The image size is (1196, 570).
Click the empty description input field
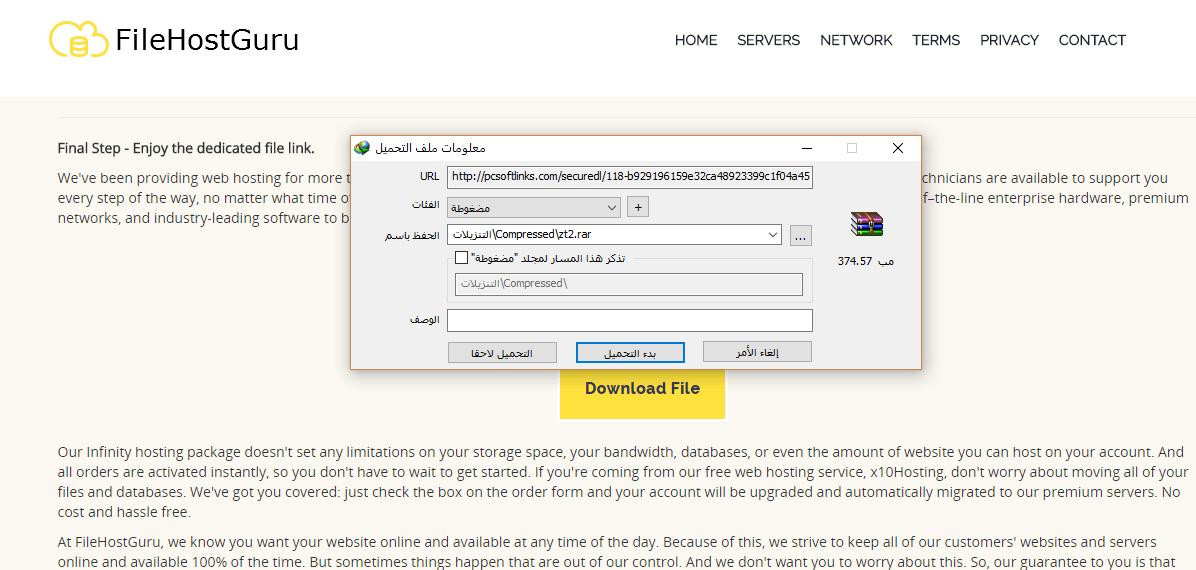click(630, 320)
